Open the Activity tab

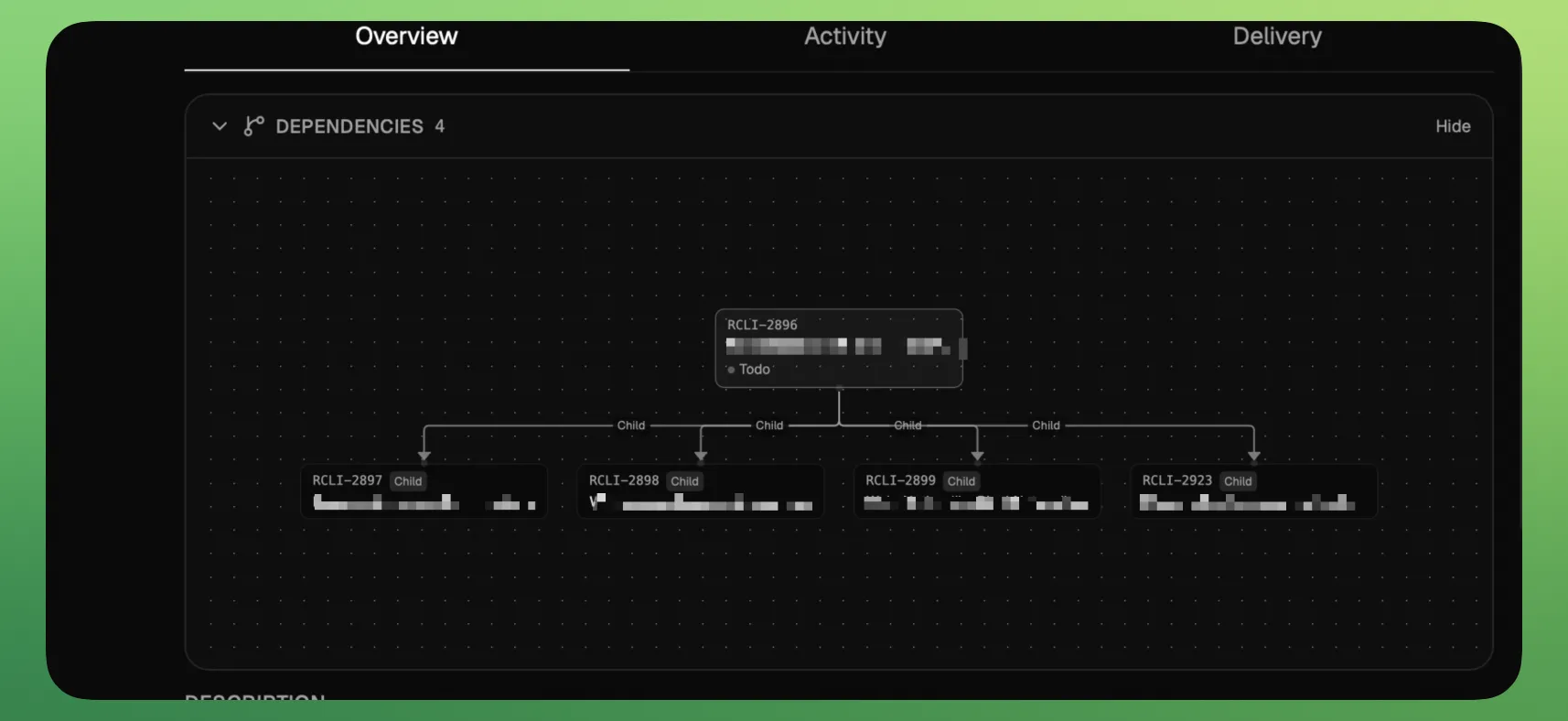point(845,37)
